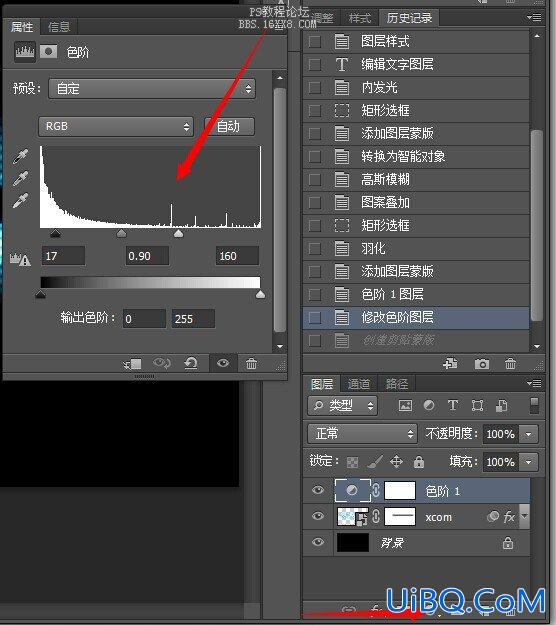
Task: Clip adjustment to layer below icon
Action: (x=133, y=364)
